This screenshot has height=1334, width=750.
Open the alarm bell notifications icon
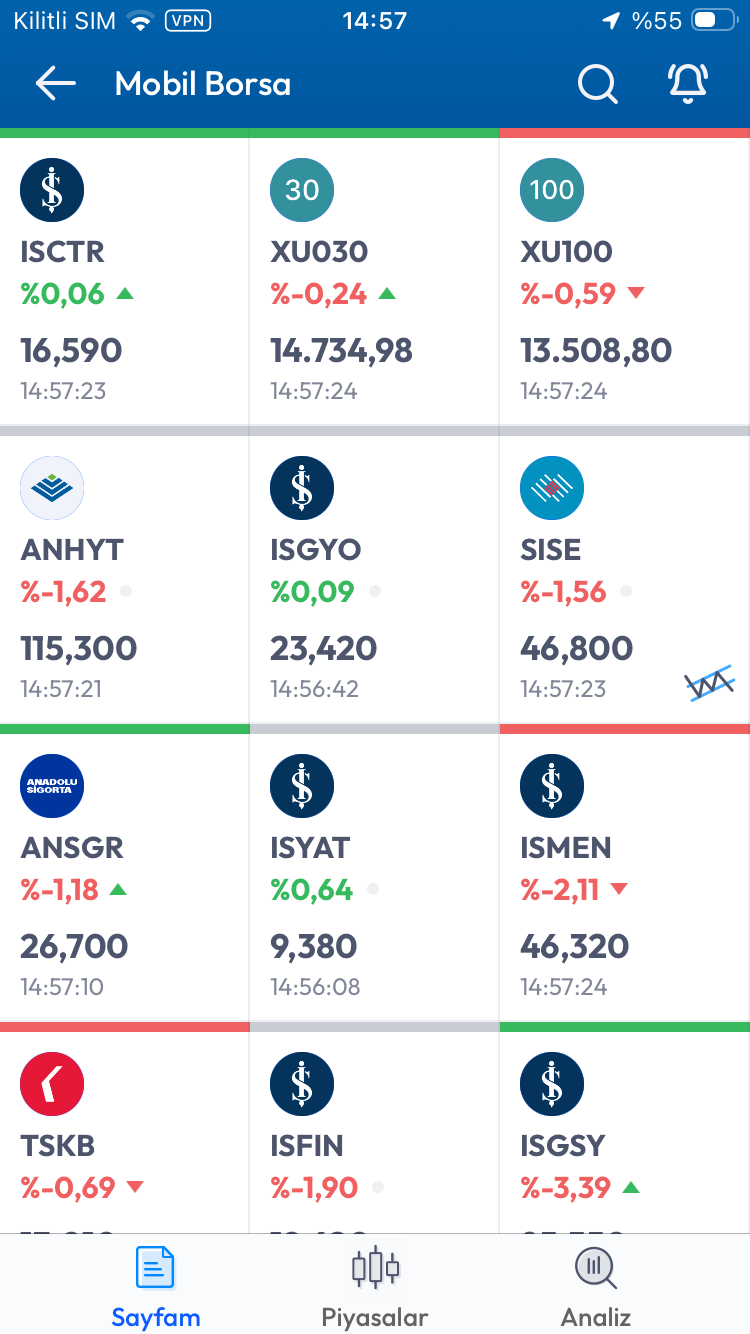688,84
